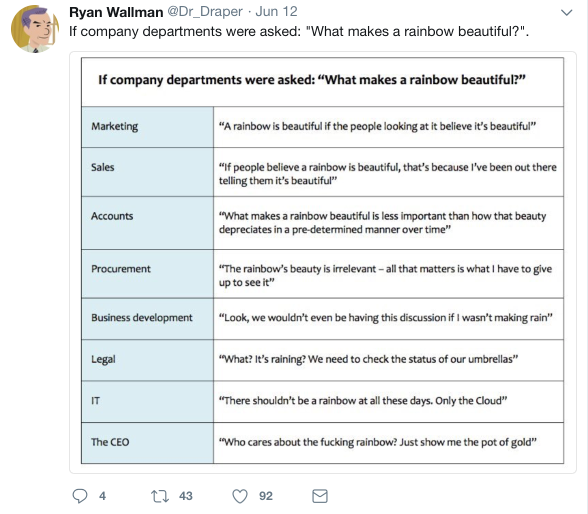The image size is (588, 514).
Task: Click the reply speech bubble icon
Action: click(x=80, y=496)
